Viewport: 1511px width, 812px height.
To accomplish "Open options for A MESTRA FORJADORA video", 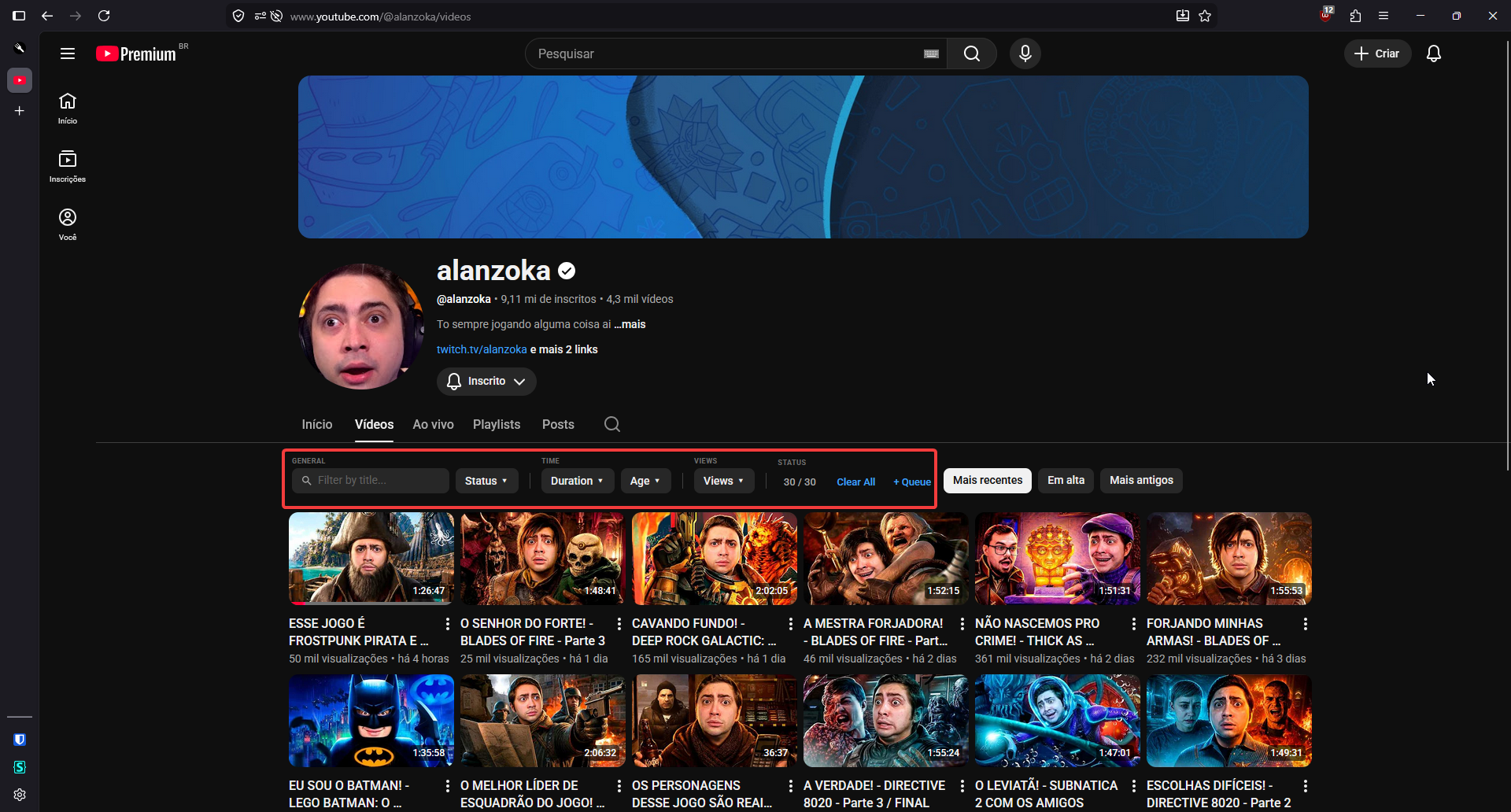I will (962, 624).
